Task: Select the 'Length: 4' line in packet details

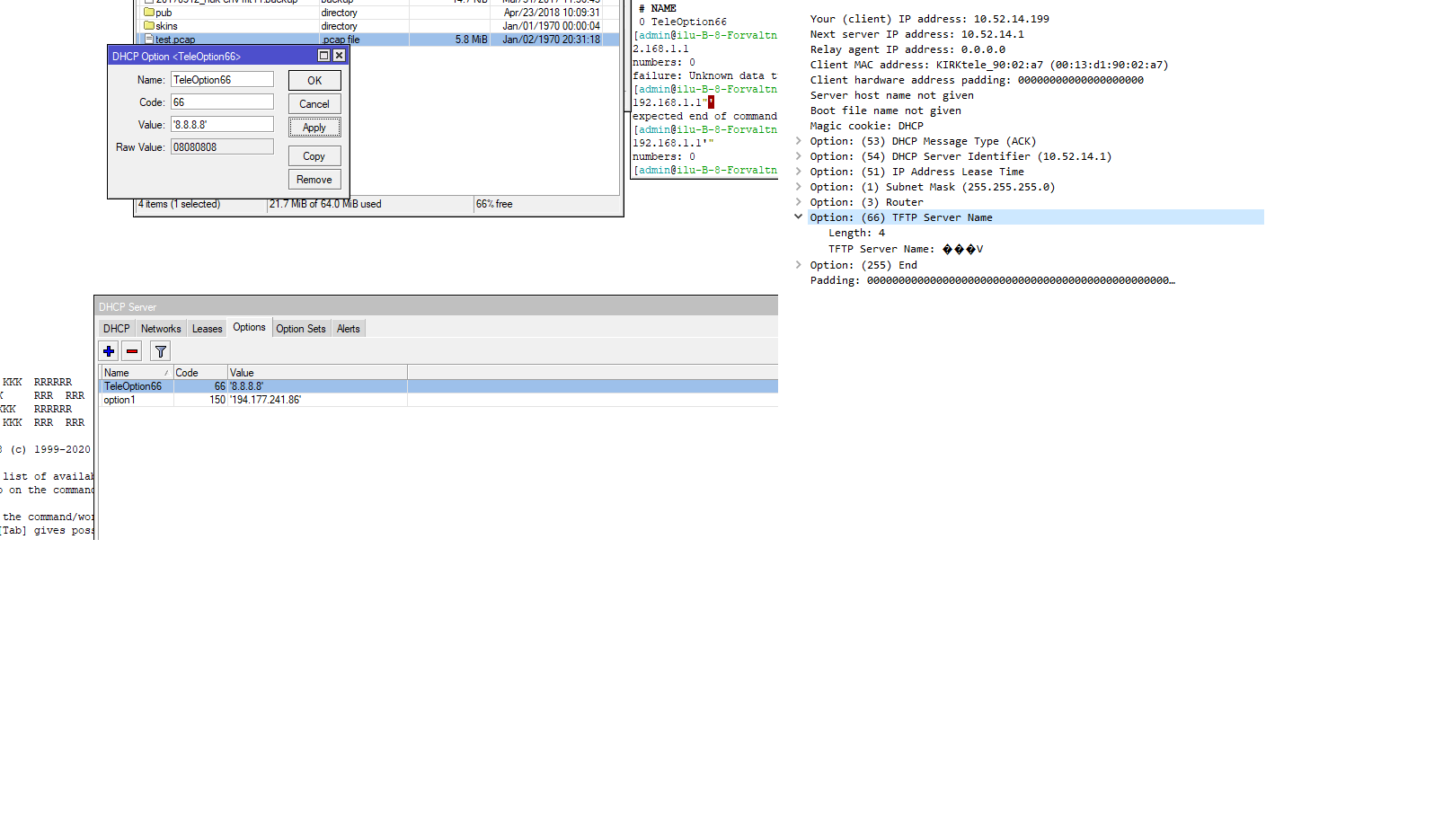Action: coord(856,233)
